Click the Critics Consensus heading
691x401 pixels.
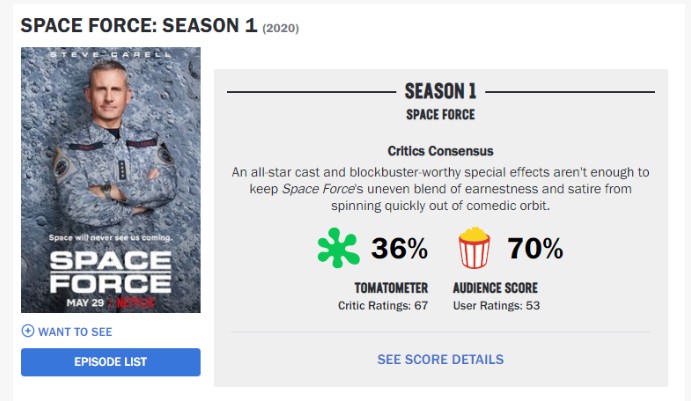tap(440, 151)
